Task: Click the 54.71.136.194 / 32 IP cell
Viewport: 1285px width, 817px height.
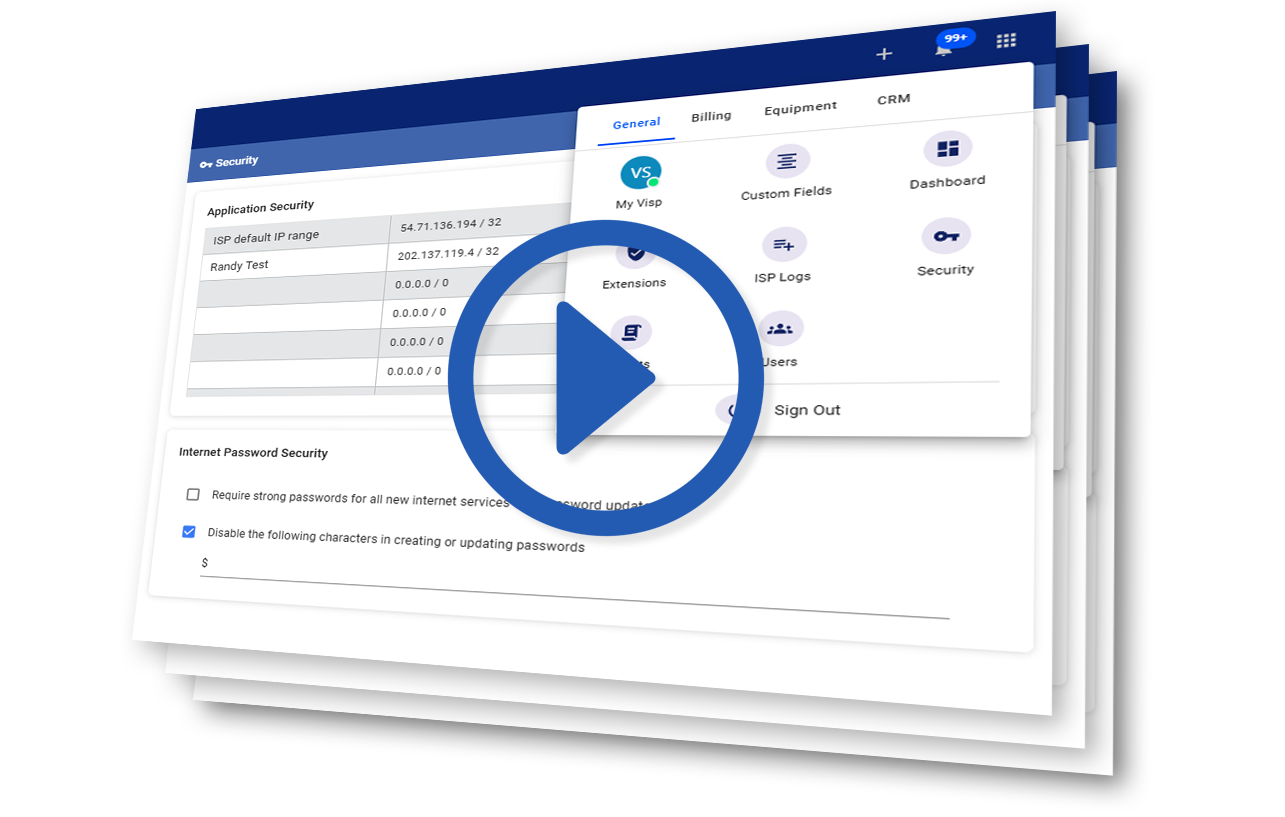Action: tap(450, 225)
